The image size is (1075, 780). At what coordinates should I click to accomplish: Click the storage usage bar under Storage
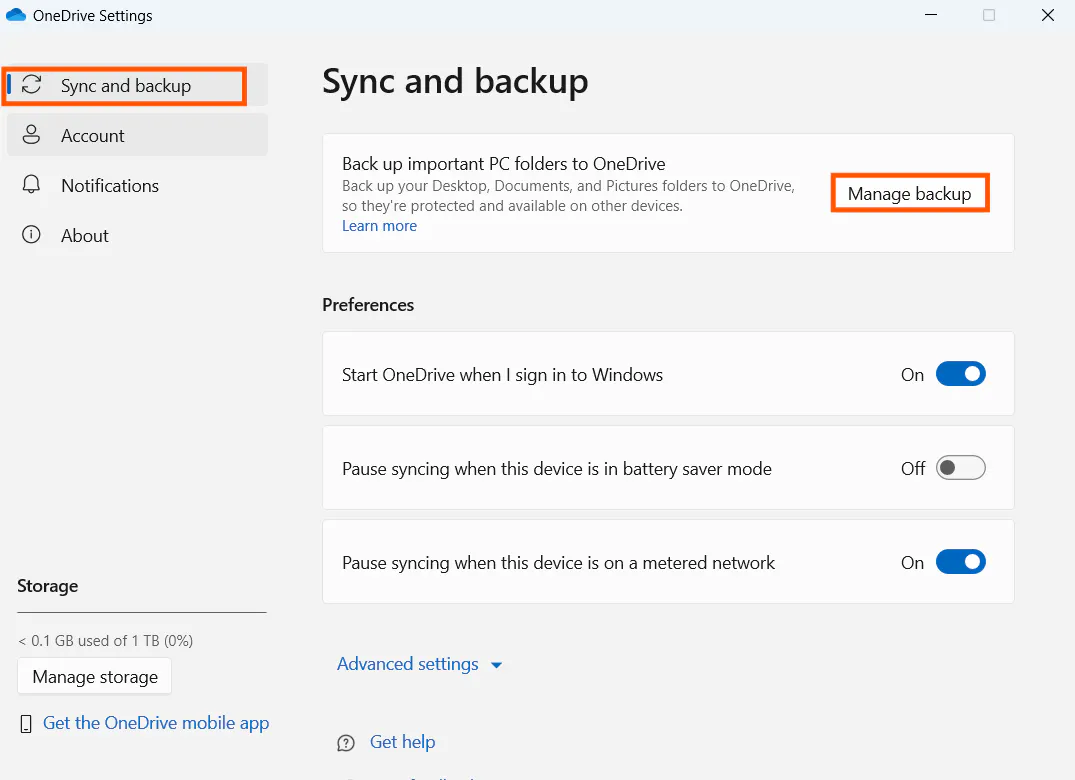(x=141, y=610)
